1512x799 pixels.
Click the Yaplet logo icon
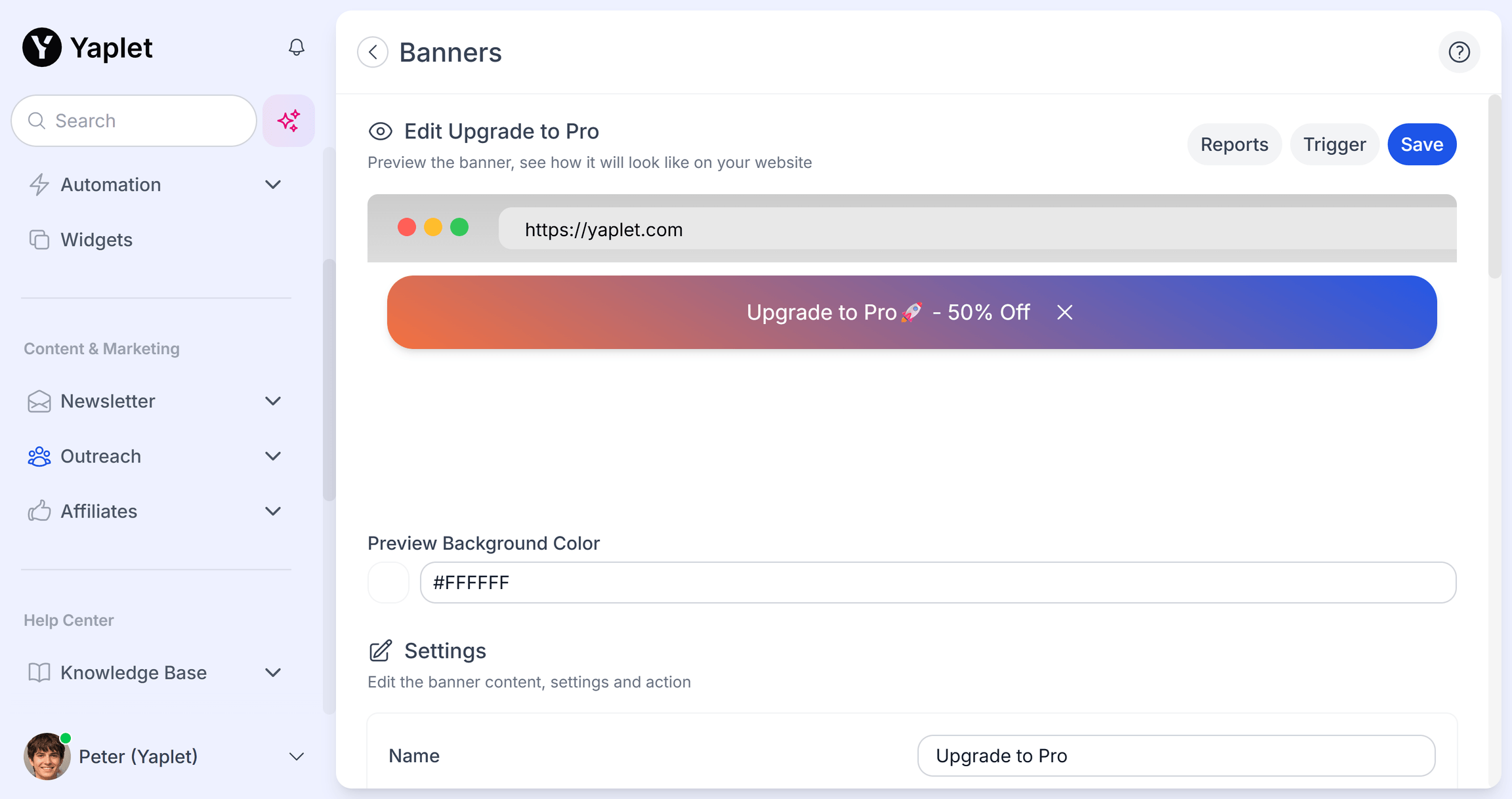pos(42,47)
